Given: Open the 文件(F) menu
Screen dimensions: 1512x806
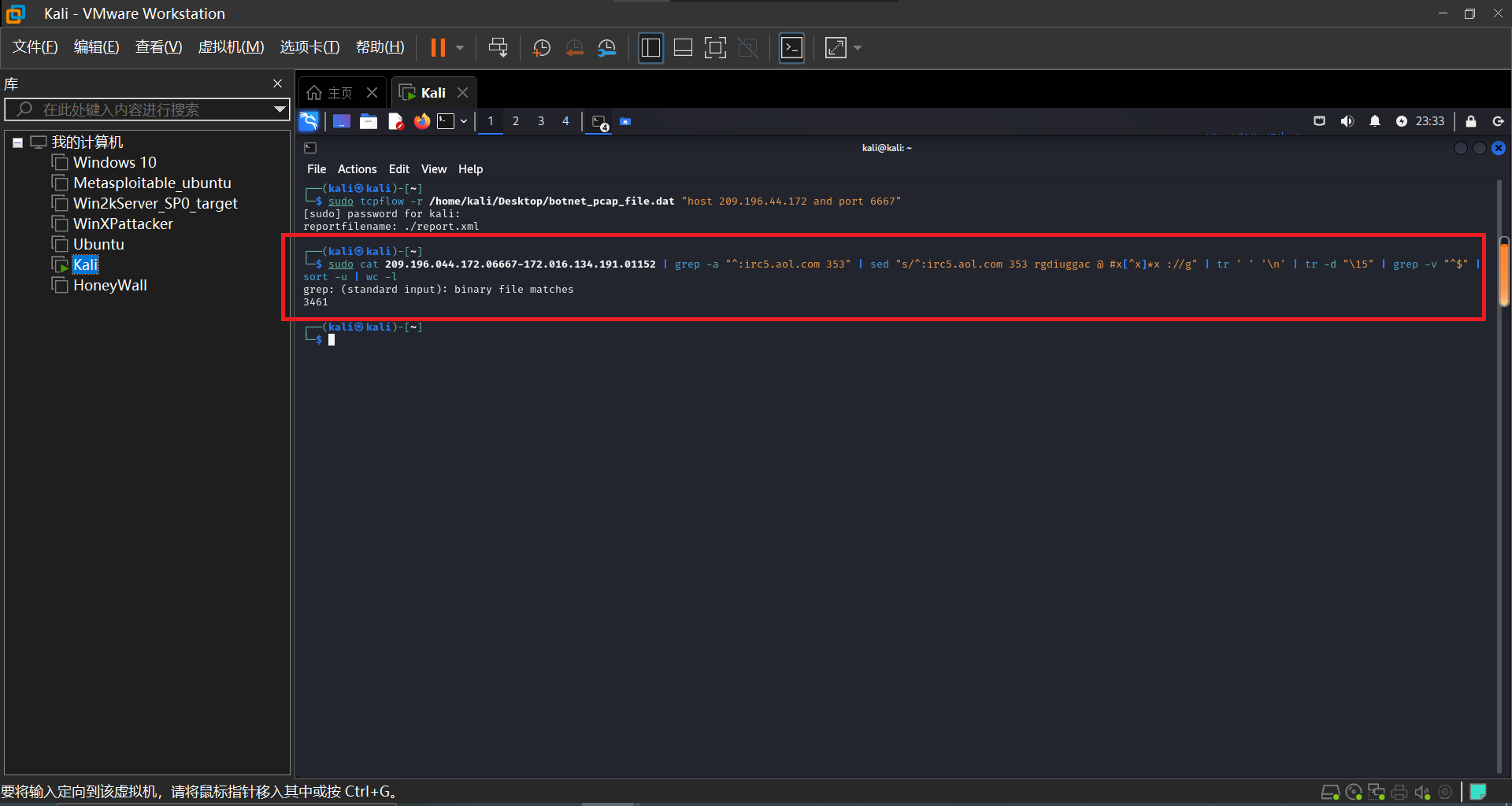Looking at the screenshot, I should (35, 47).
